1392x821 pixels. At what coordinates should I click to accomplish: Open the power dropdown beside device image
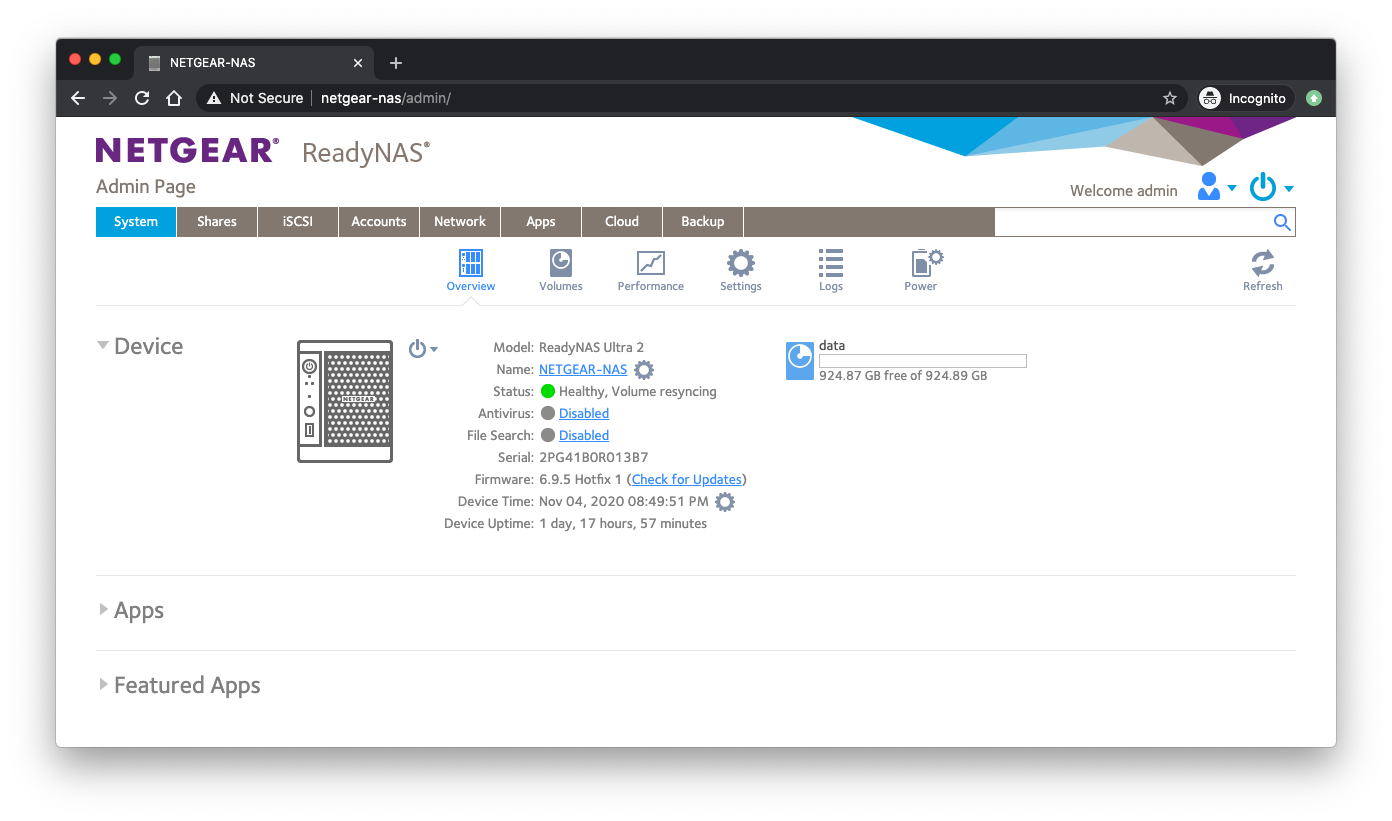[x=422, y=348]
